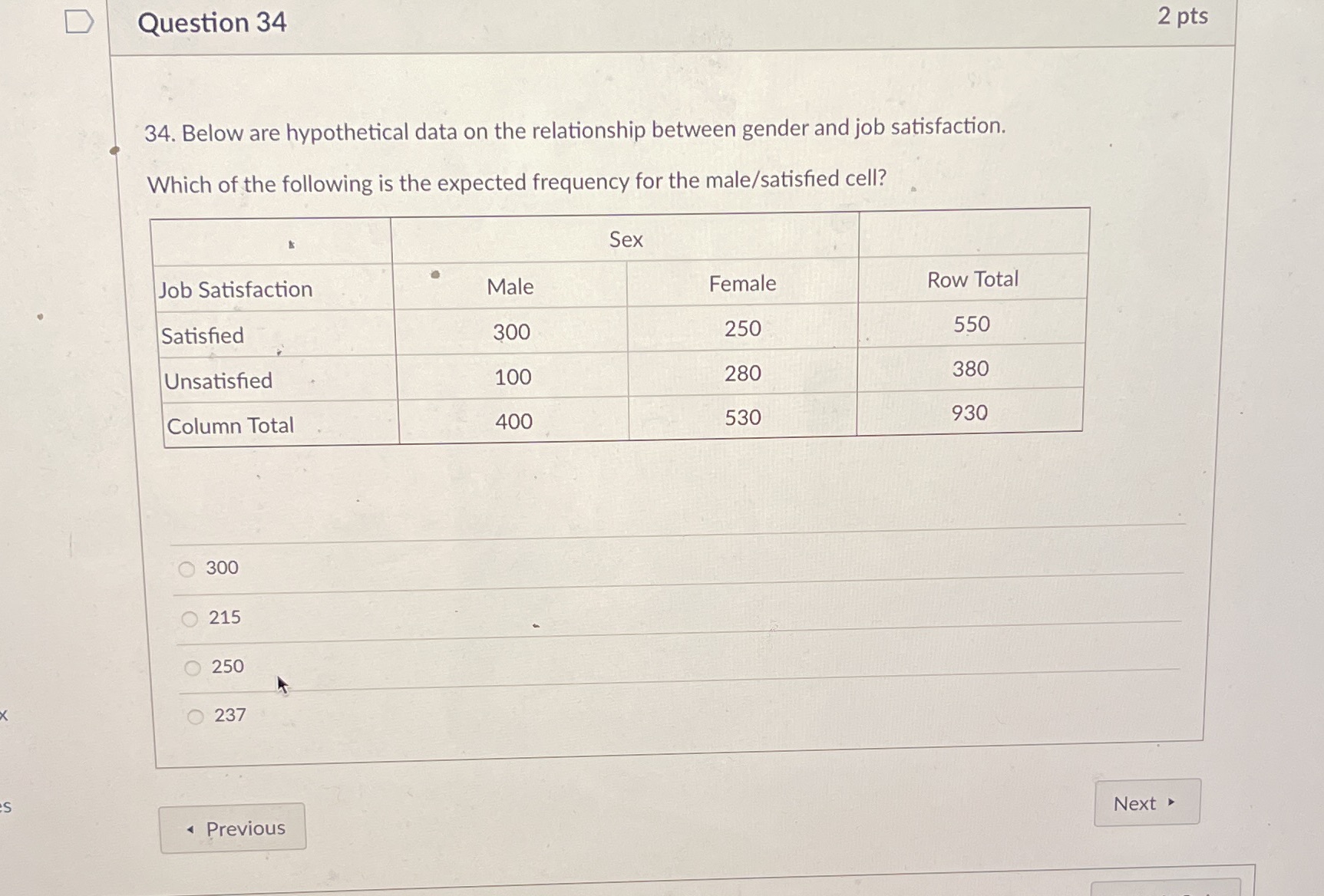1324x896 pixels.
Task: Select the 237 answer radio button
Action: [195, 717]
